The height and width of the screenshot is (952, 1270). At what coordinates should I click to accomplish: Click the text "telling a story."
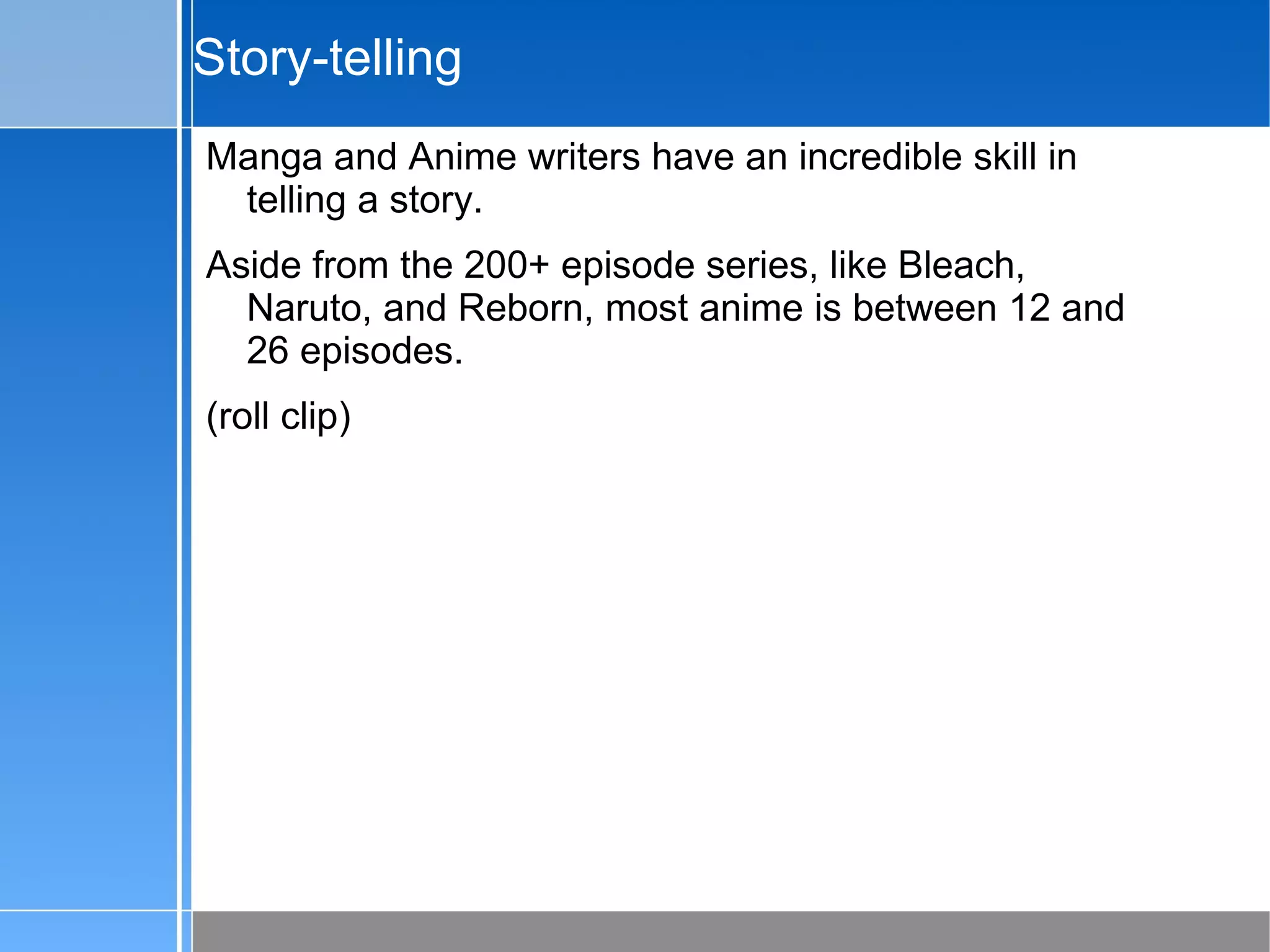[364, 200]
